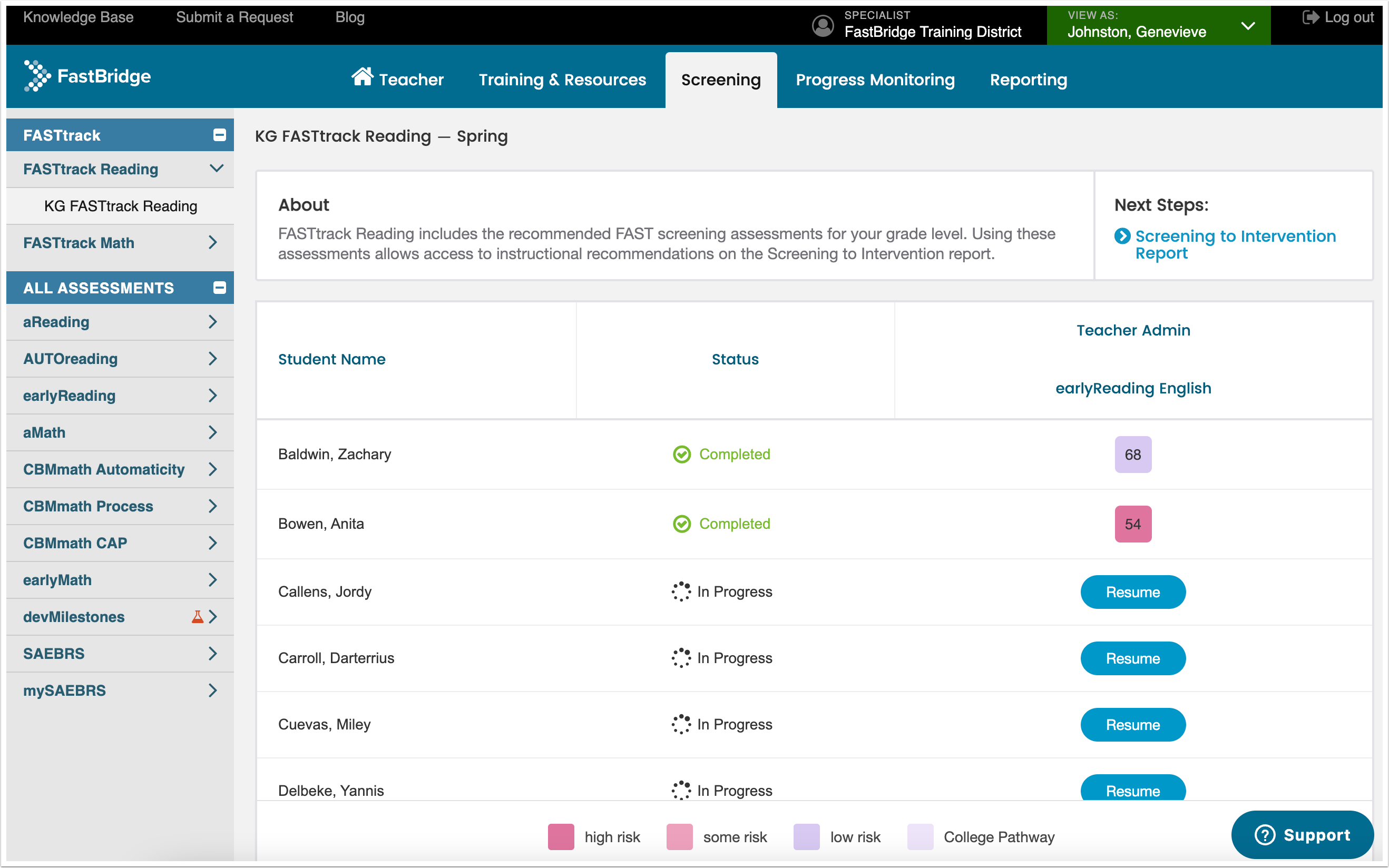Click the Support question mark icon
1389x868 pixels.
click(1265, 835)
